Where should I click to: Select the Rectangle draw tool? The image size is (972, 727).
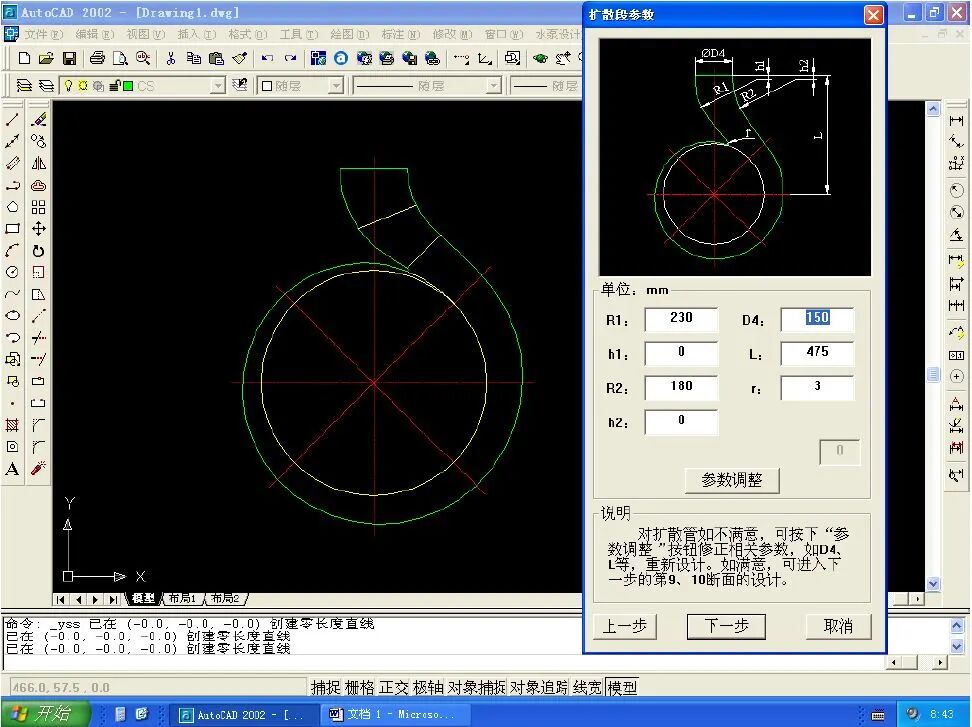[x=12, y=229]
